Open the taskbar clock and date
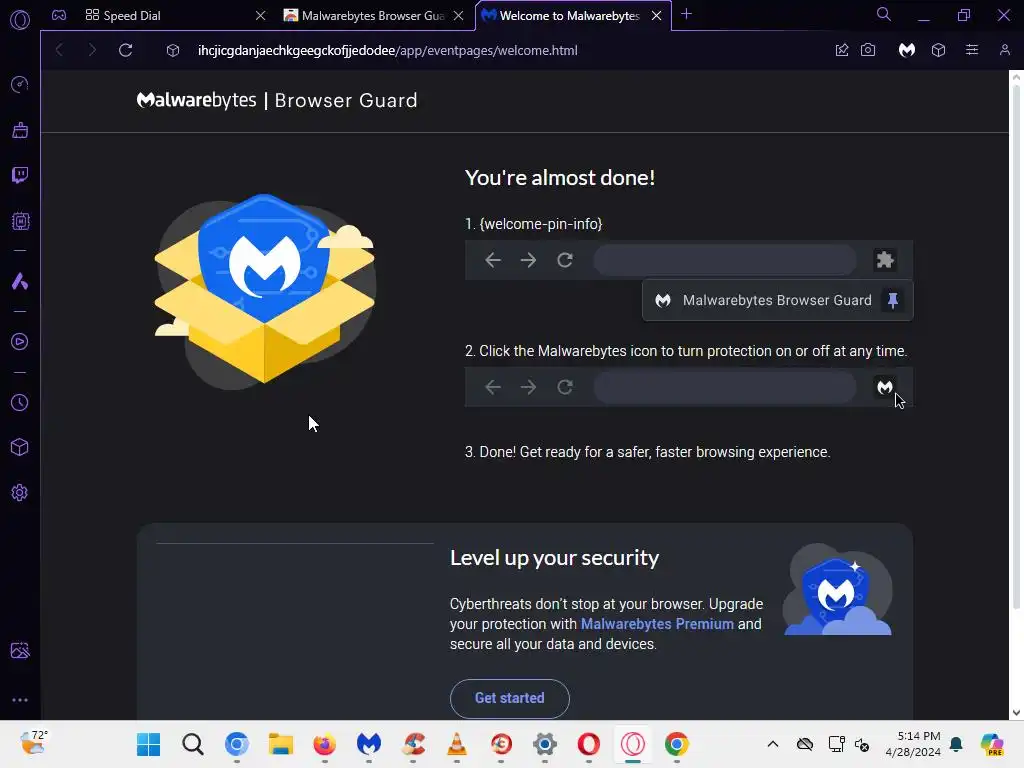Image resolution: width=1024 pixels, height=768 pixels. 912,744
